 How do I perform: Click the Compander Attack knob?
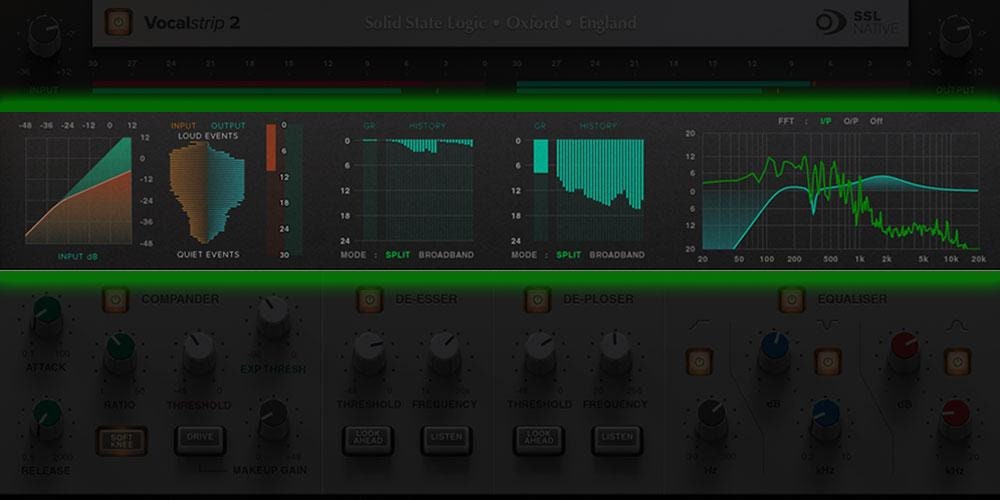(47, 318)
